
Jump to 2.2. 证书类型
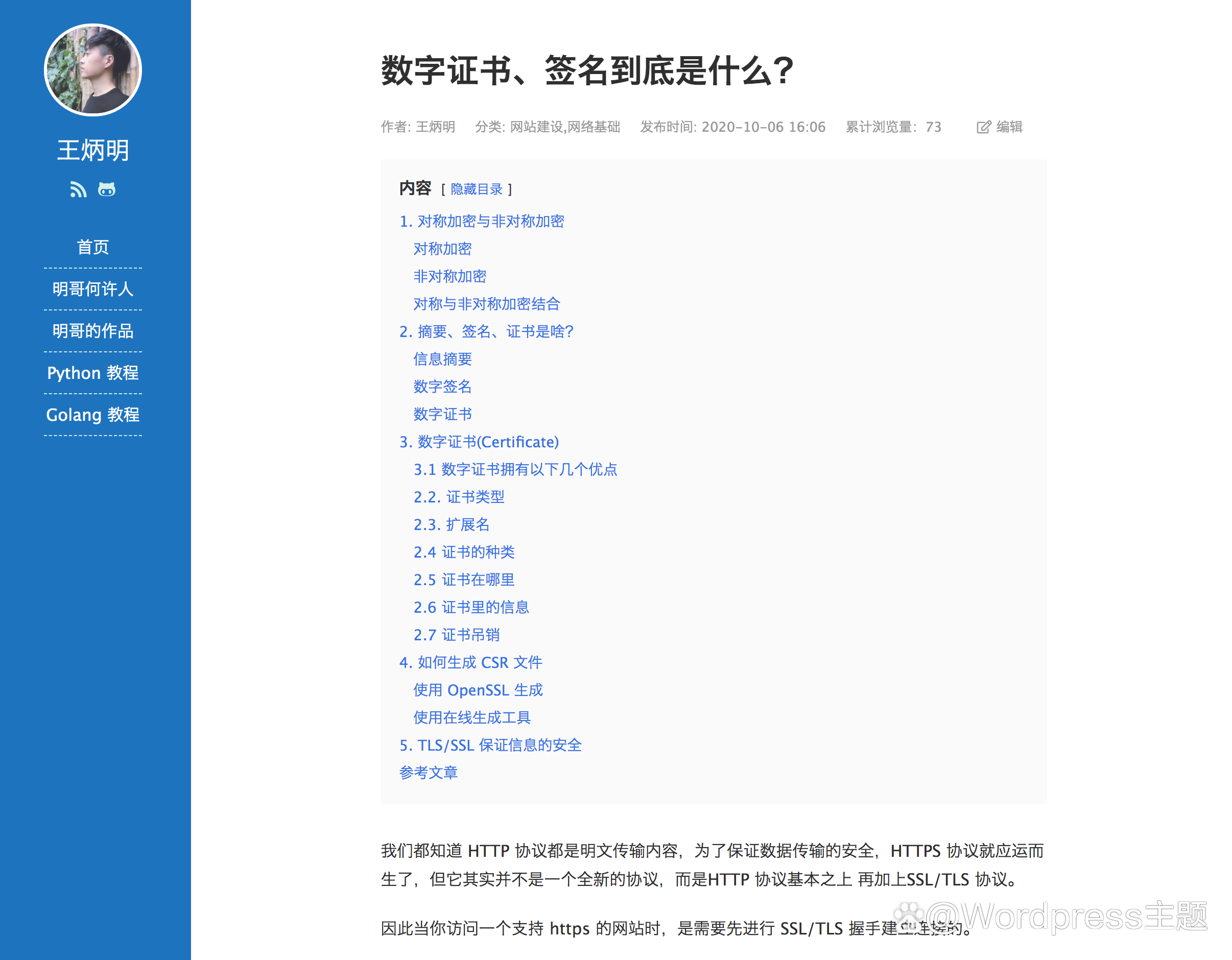(x=459, y=497)
